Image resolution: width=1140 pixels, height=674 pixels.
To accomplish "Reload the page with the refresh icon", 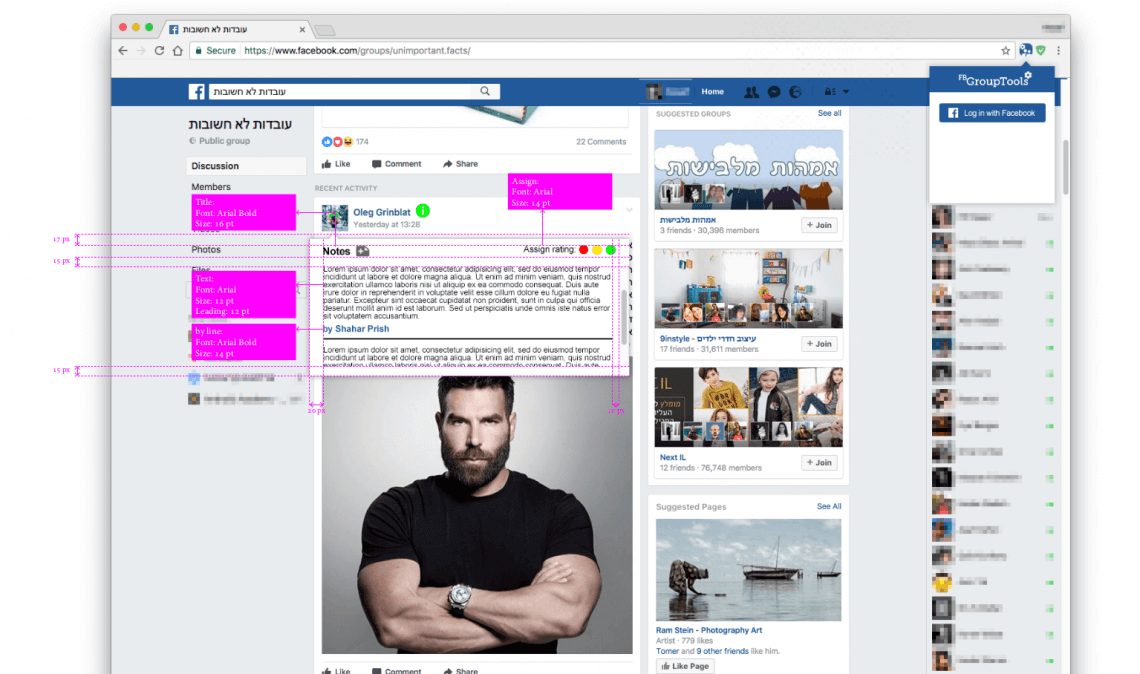I will 159,51.
